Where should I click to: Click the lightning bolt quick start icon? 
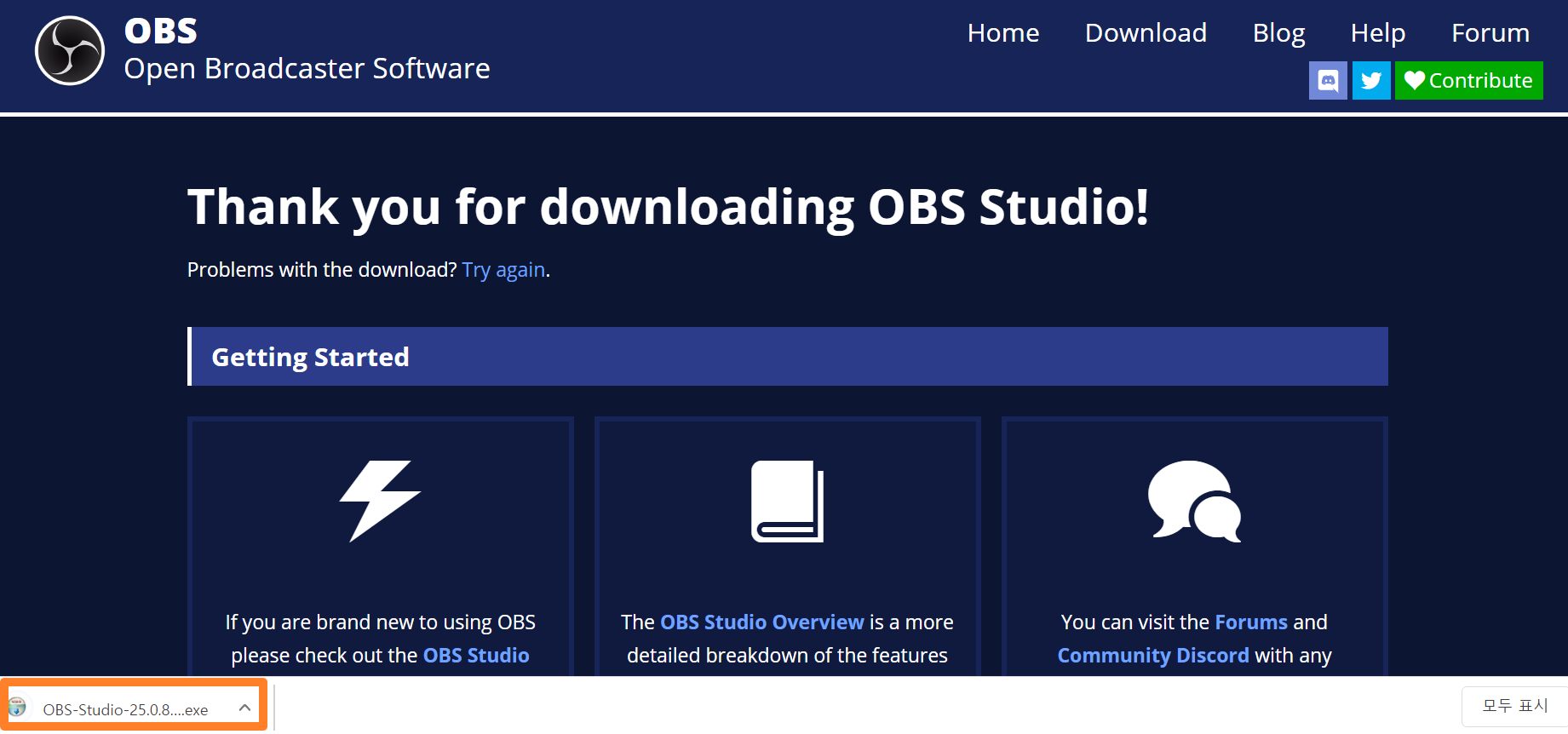coord(380,501)
